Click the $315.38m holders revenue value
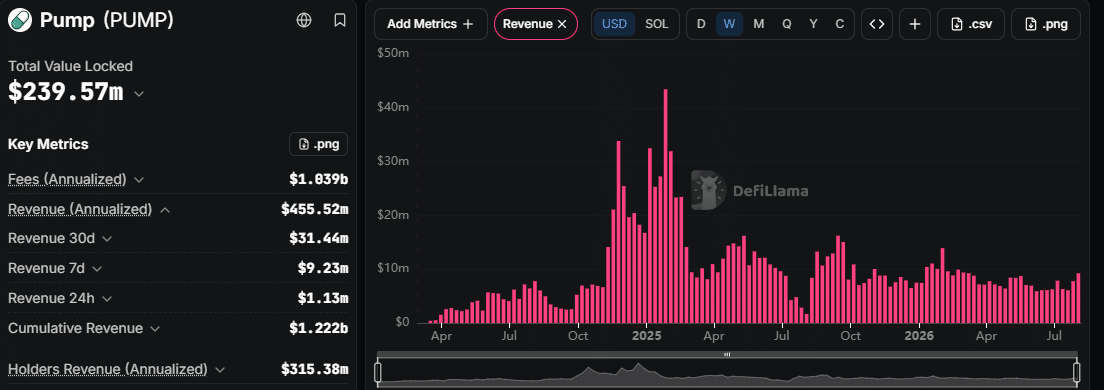The height and width of the screenshot is (390, 1104). [315, 369]
